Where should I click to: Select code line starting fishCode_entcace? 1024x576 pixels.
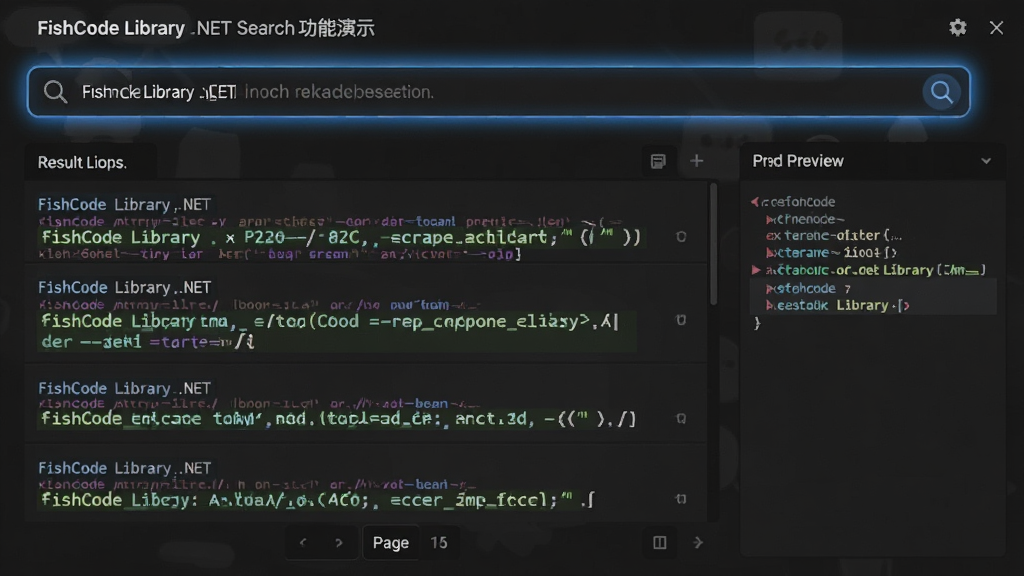[x=338, y=419]
